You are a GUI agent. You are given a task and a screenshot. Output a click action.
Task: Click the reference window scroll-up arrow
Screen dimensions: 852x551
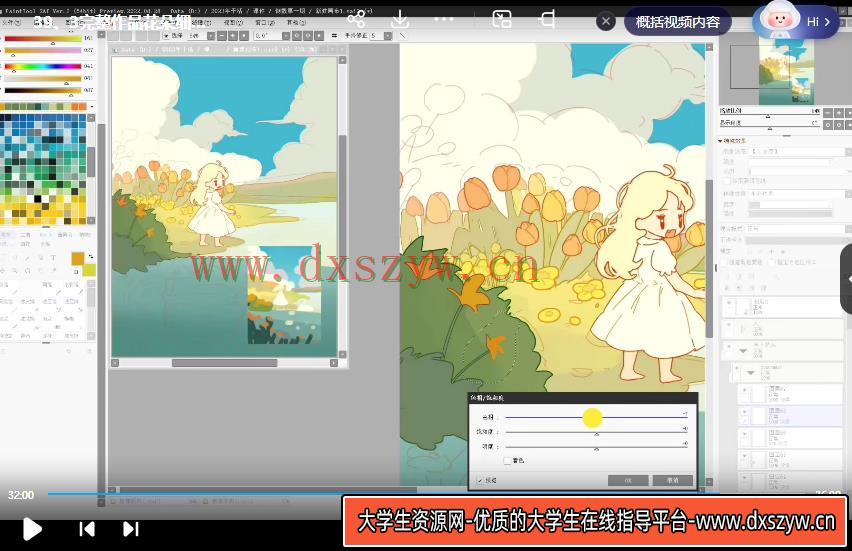342,60
